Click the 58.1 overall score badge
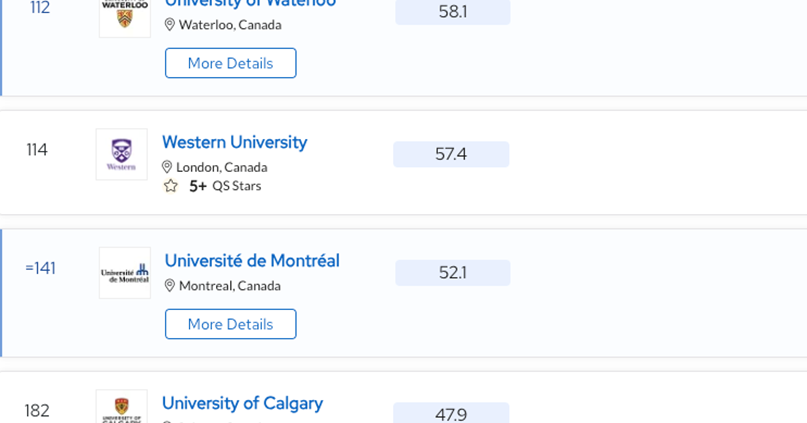Image resolution: width=807 pixels, height=423 pixels. click(x=453, y=12)
